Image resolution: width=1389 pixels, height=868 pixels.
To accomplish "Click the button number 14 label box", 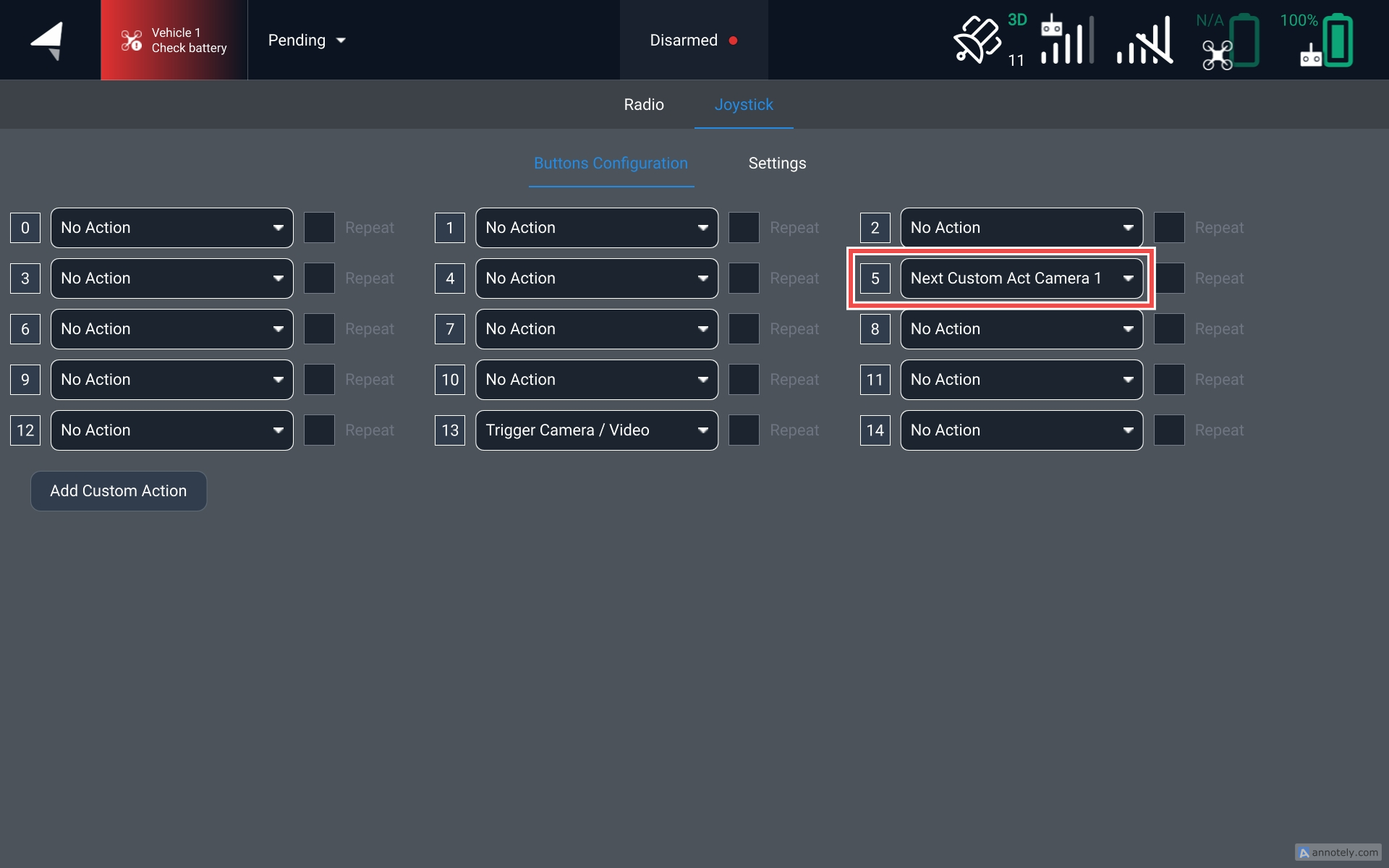I will pyautogui.click(x=875, y=430).
